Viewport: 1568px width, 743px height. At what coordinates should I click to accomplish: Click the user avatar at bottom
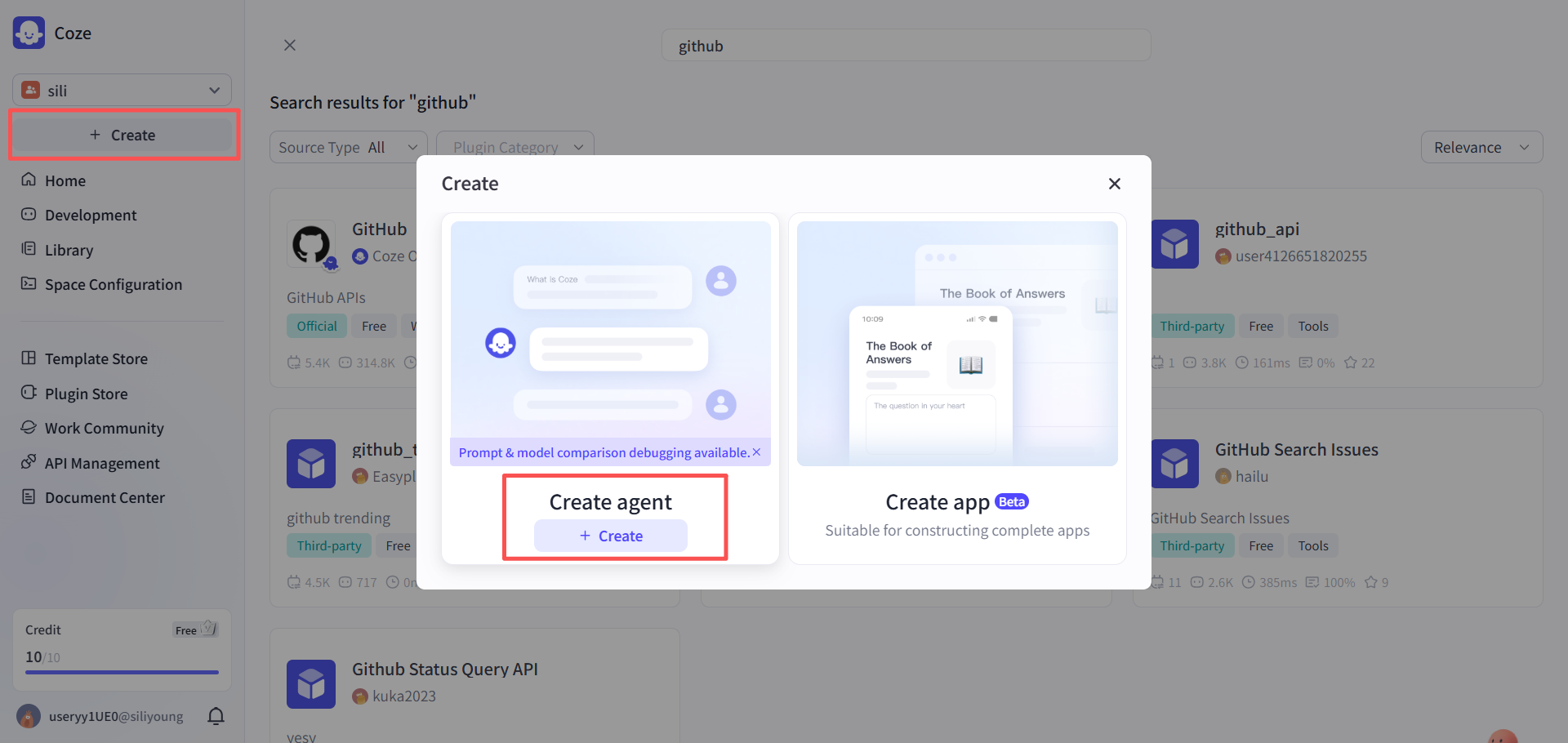click(29, 717)
